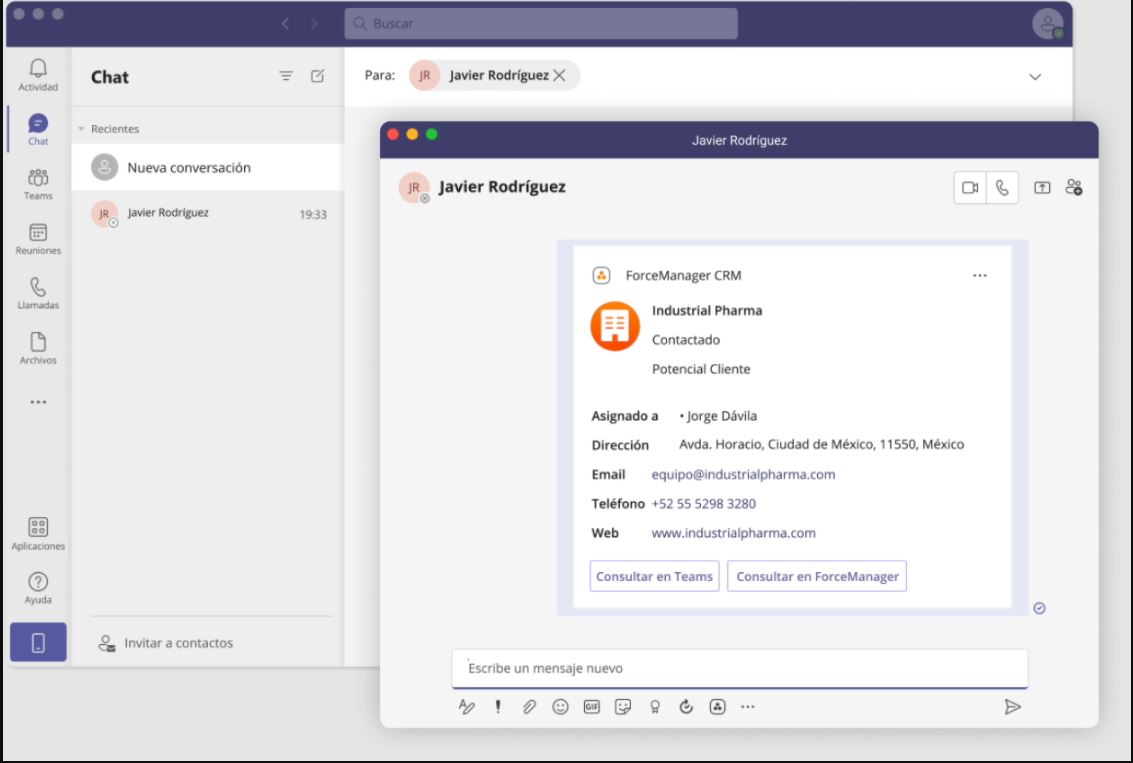
Task: Add people to the chat
Action: point(1074,188)
